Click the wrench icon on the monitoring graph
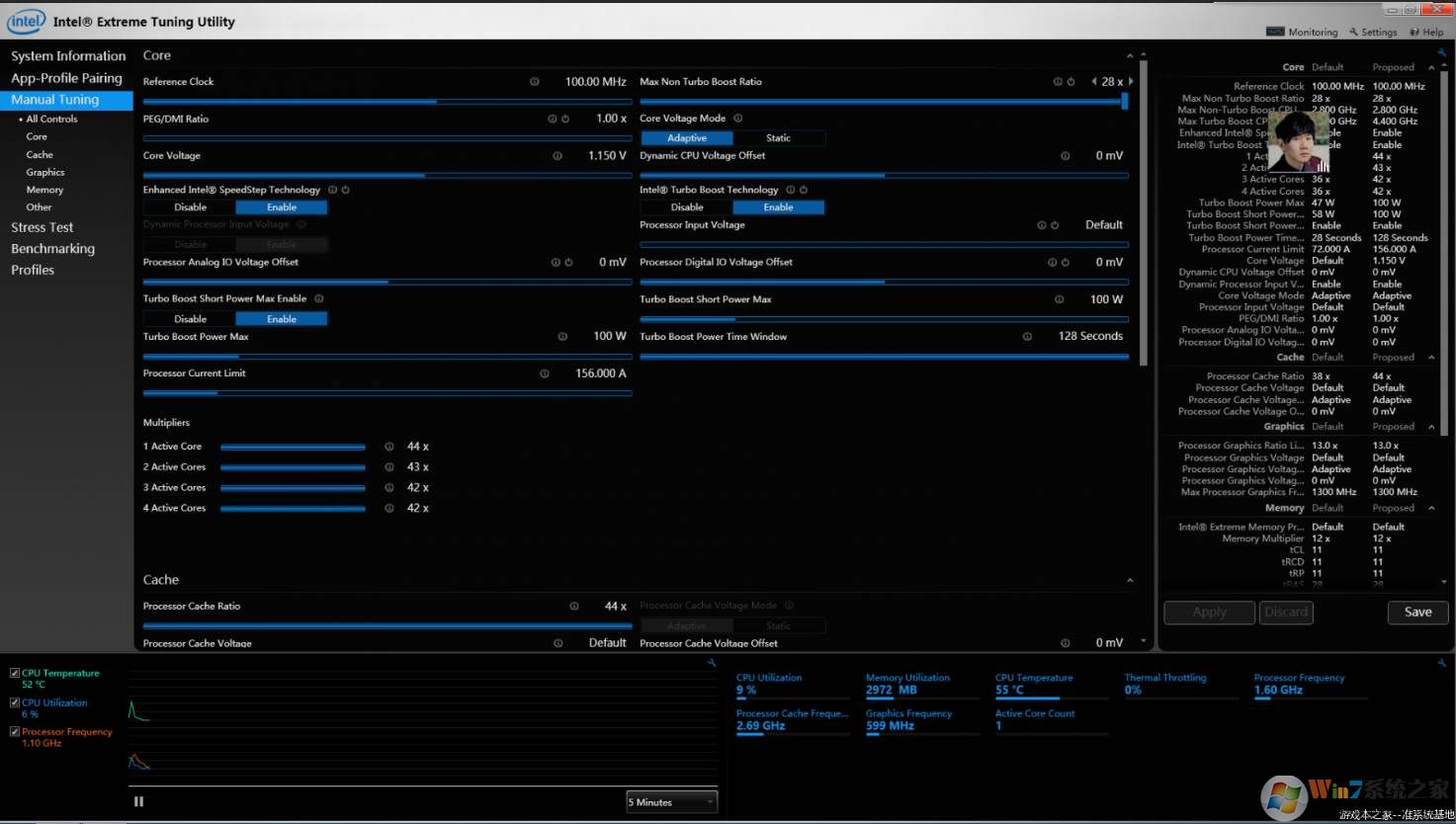 [x=712, y=663]
